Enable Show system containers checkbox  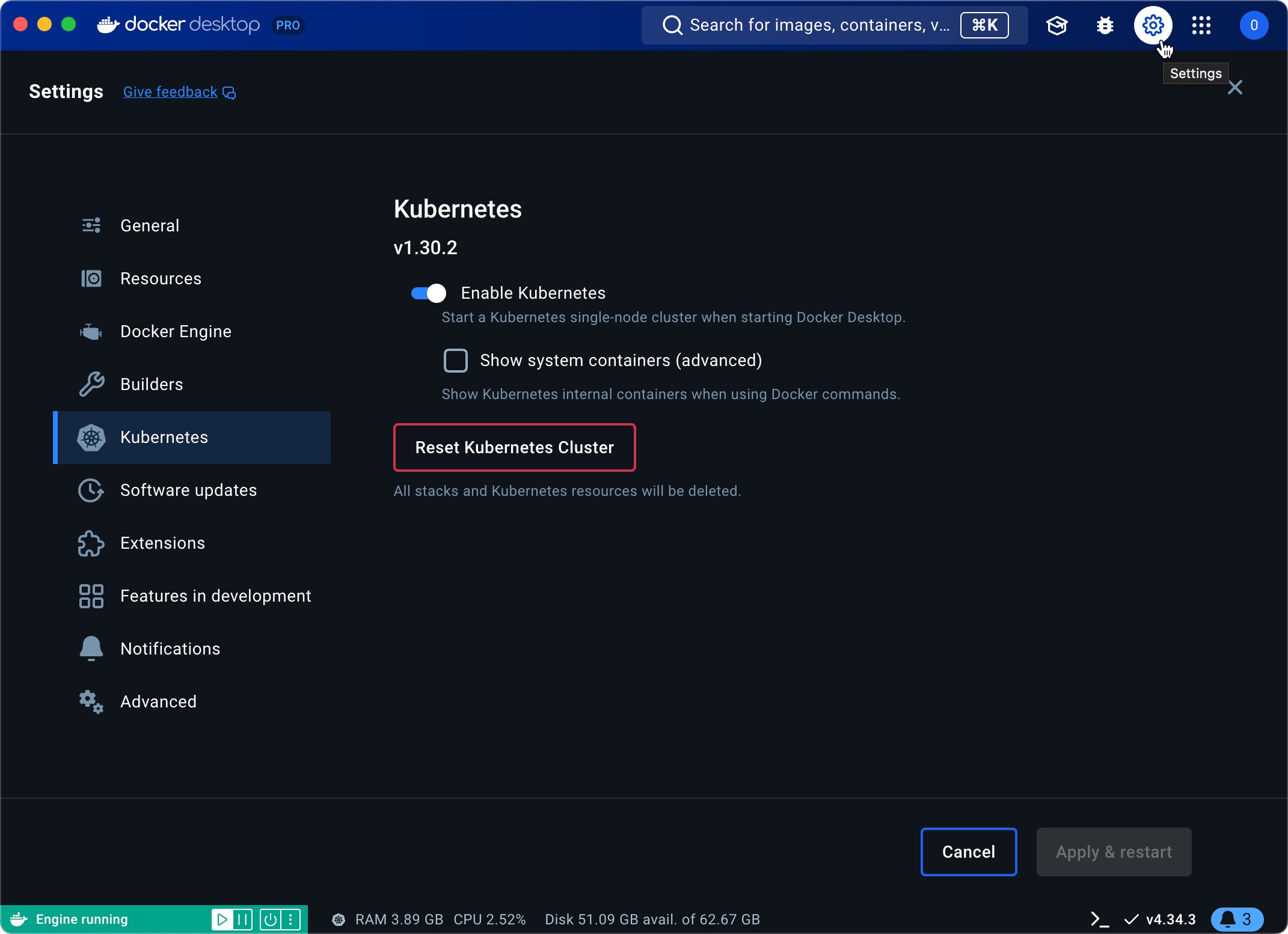tap(455, 360)
